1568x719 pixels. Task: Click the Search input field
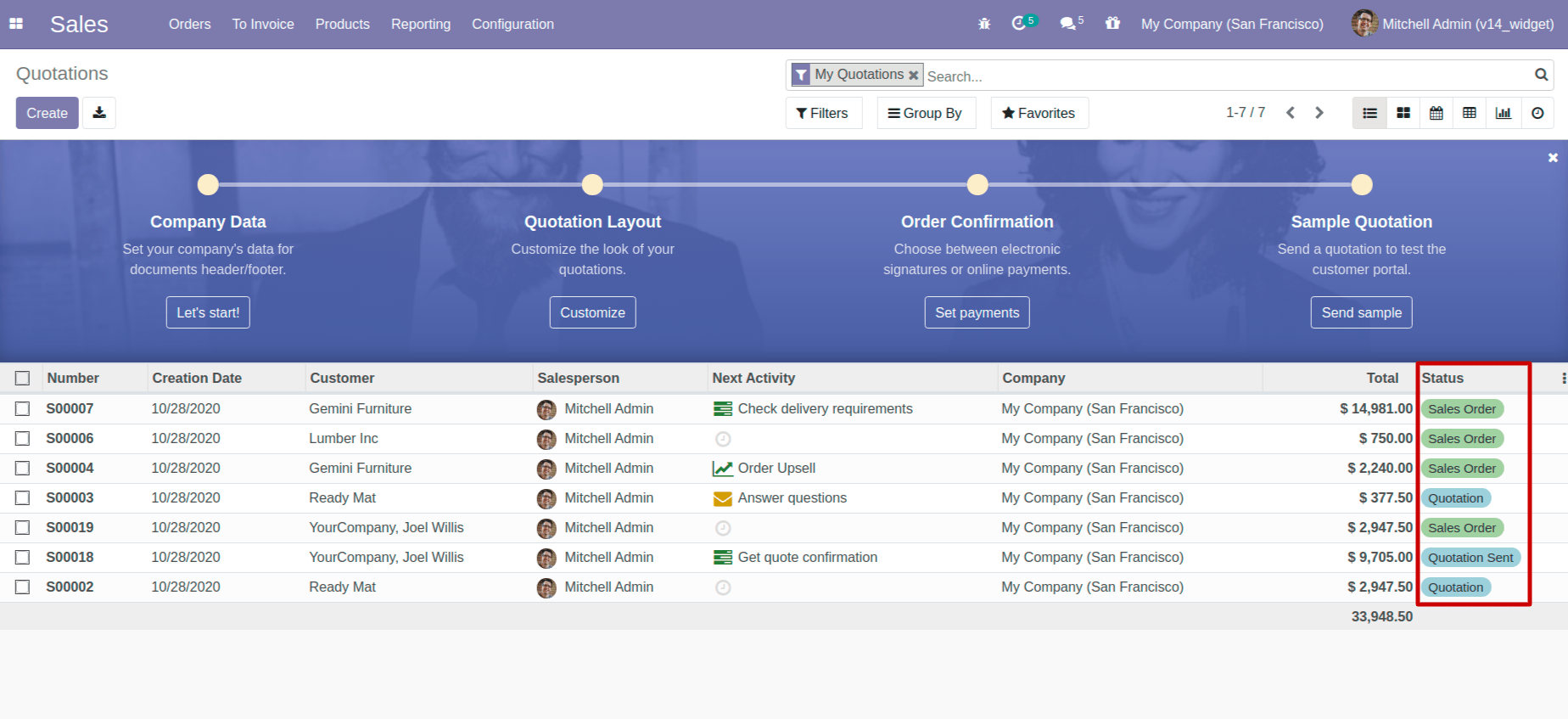[1226, 76]
